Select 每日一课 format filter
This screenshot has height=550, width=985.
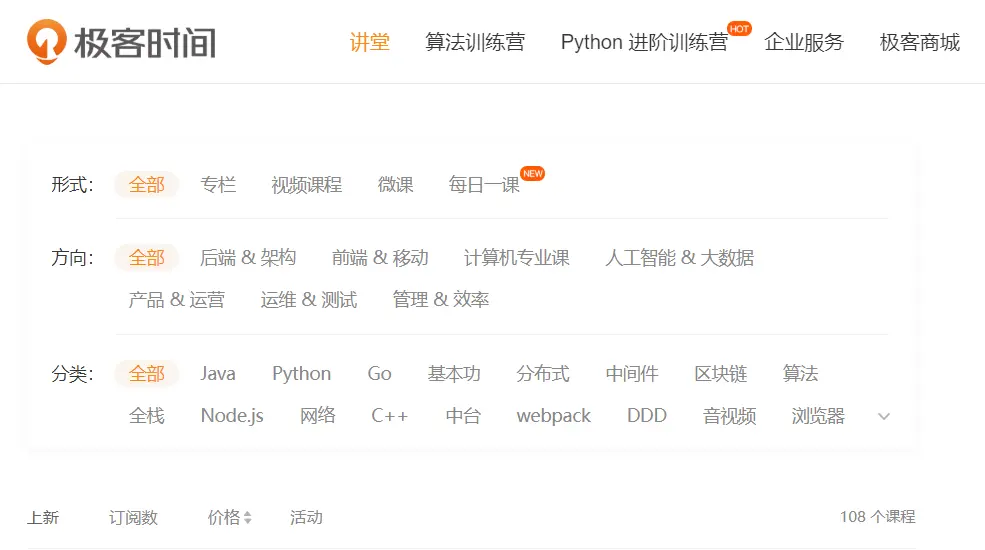pyautogui.click(x=484, y=185)
